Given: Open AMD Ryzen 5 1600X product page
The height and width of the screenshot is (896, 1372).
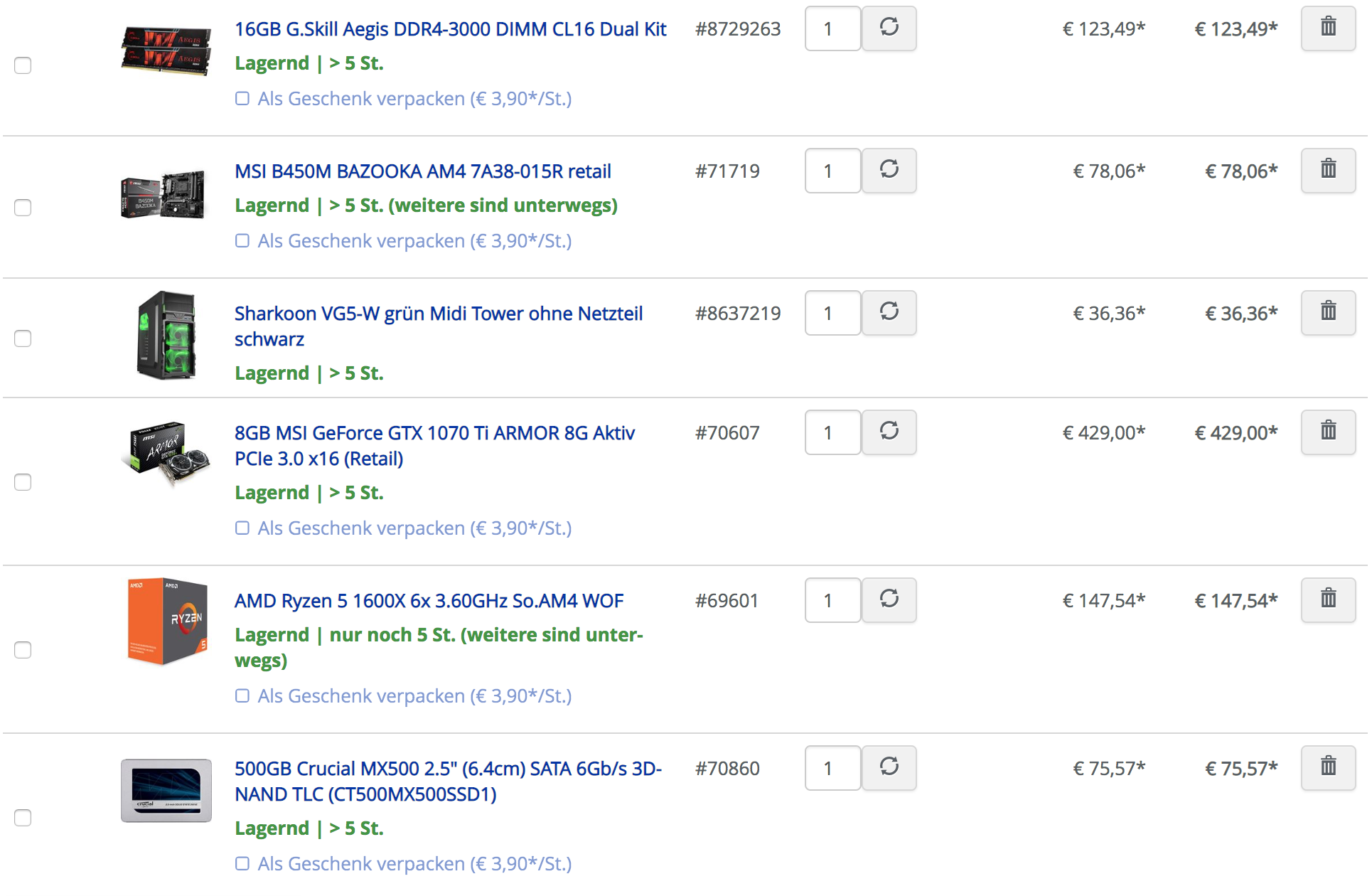Looking at the screenshot, I should tap(429, 601).
